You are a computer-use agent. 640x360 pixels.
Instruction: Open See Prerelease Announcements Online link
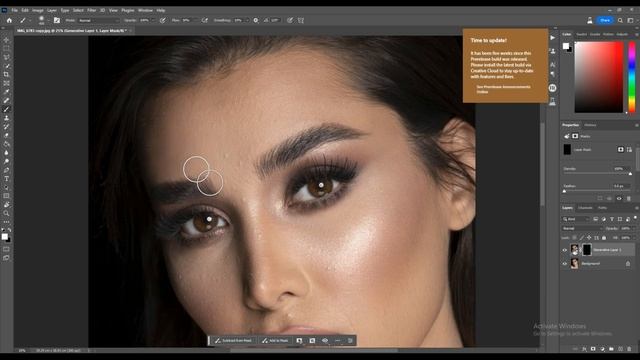tap(503, 89)
